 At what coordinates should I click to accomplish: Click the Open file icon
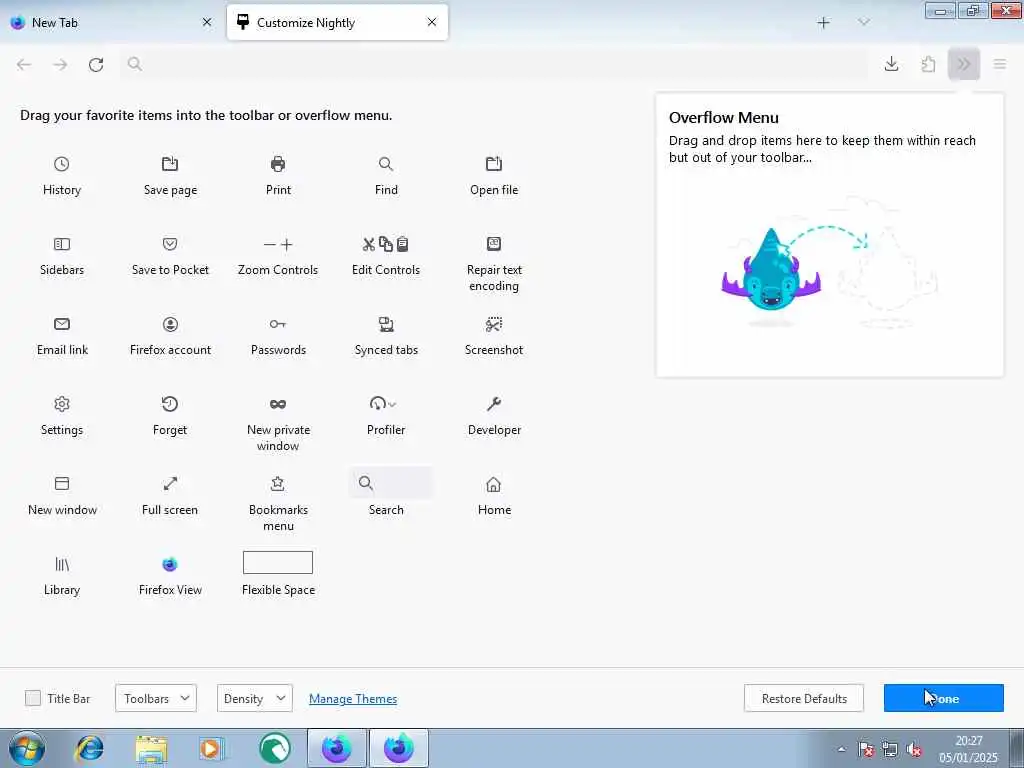(x=494, y=164)
